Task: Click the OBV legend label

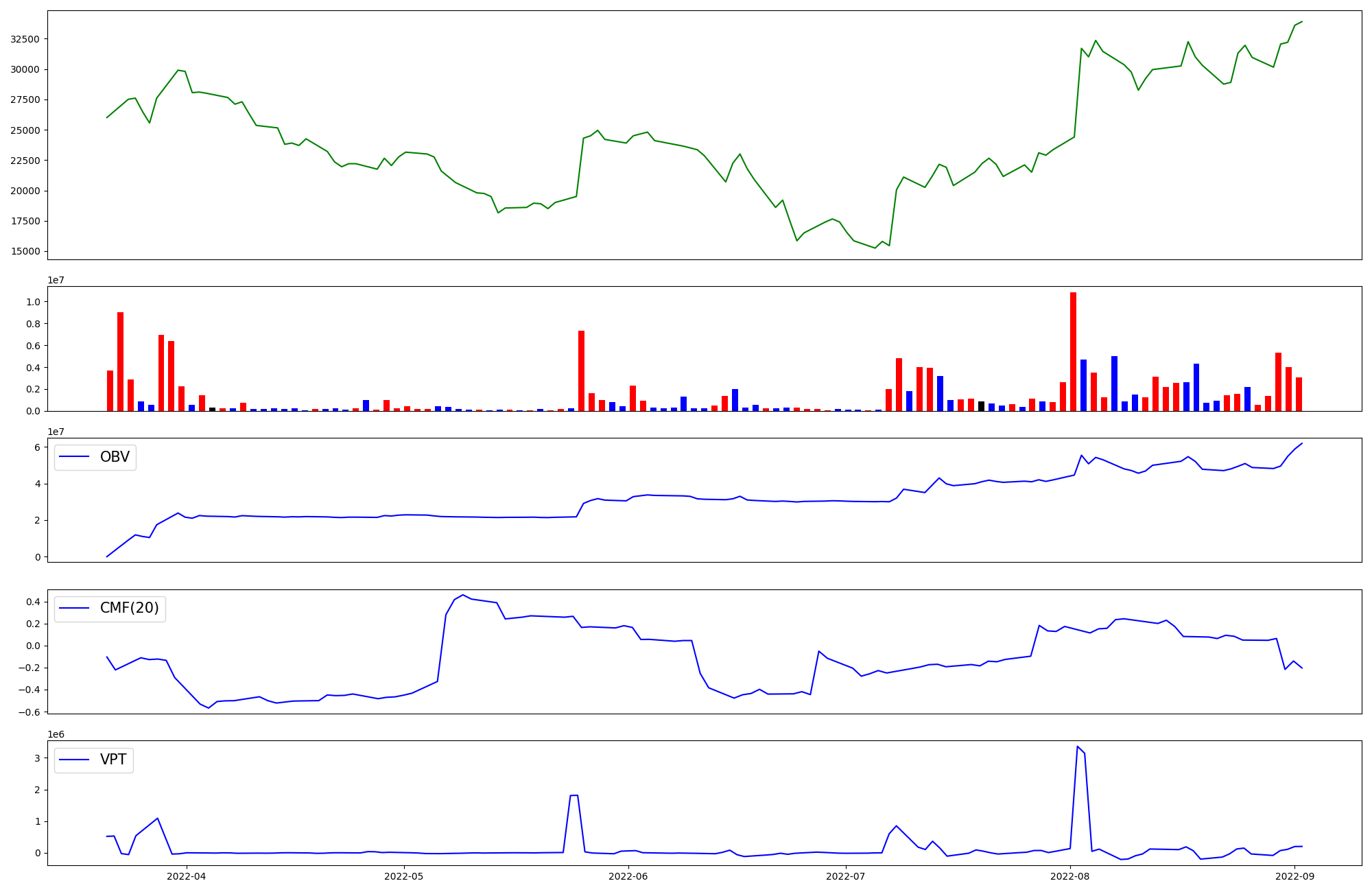Action: [115, 457]
